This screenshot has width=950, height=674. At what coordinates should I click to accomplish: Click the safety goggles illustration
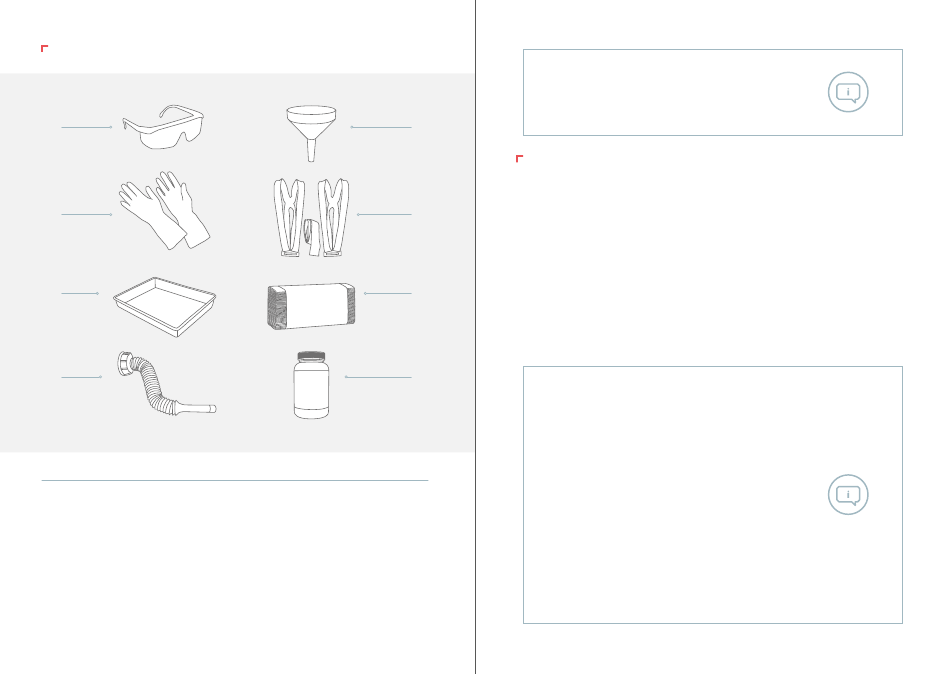point(163,127)
